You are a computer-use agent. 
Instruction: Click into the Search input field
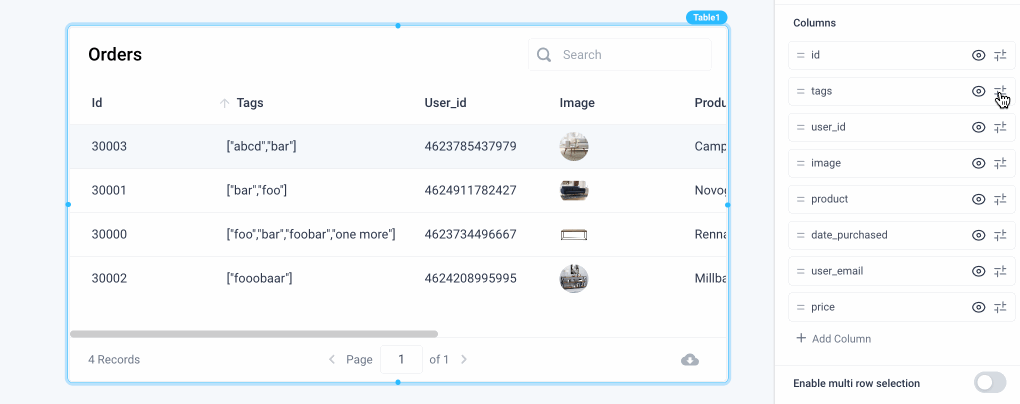(619, 55)
